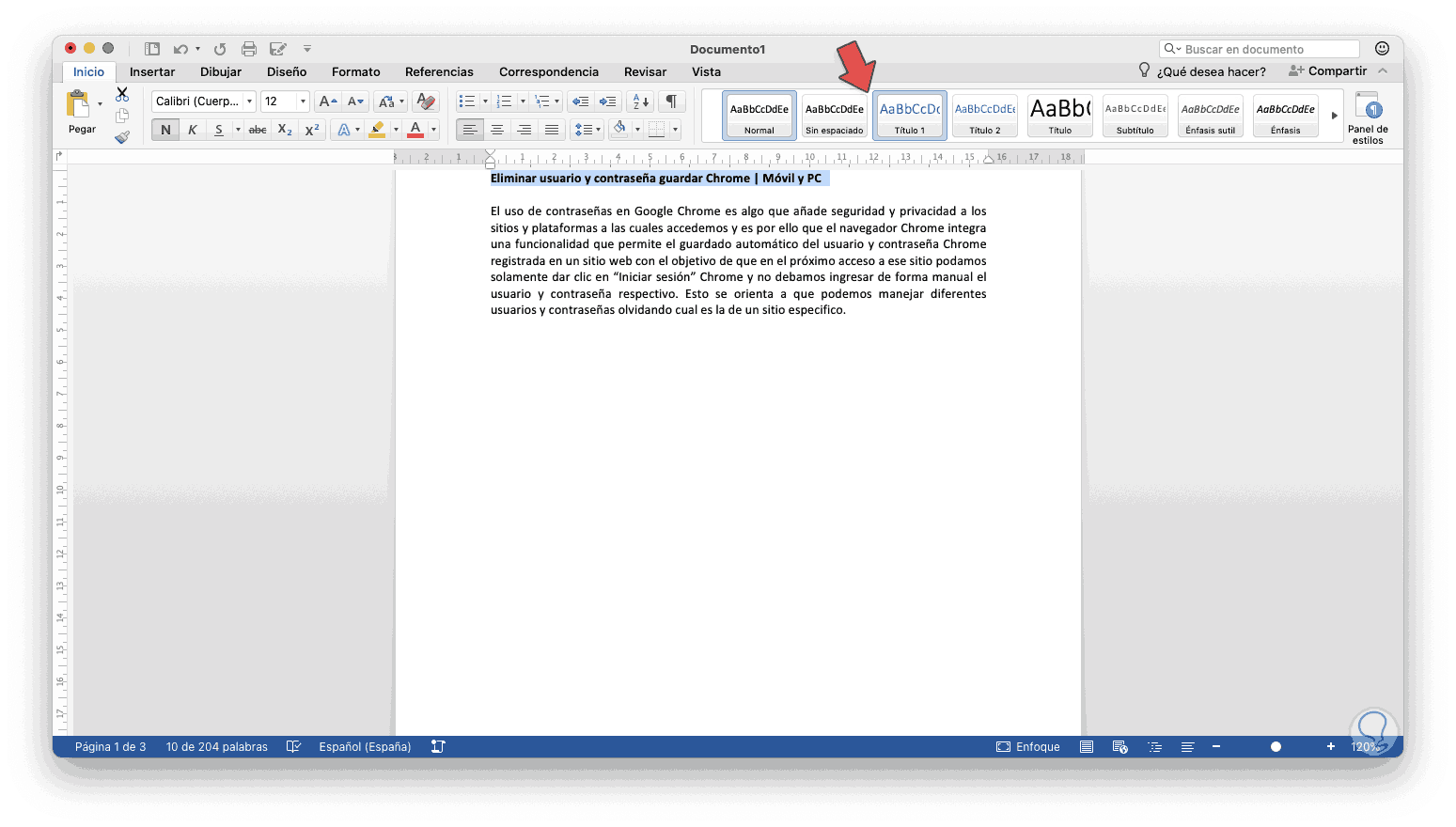Image resolution: width=1456 pixels, height=827 pixels.
Task: Click the smiley feedback icon
Action: click(1382, 49)
